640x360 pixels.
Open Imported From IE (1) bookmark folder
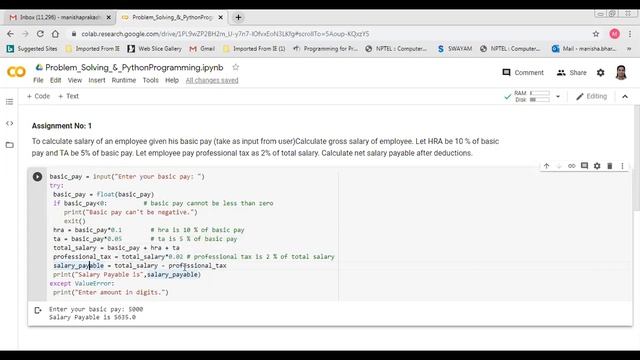(x=254, y=49)
